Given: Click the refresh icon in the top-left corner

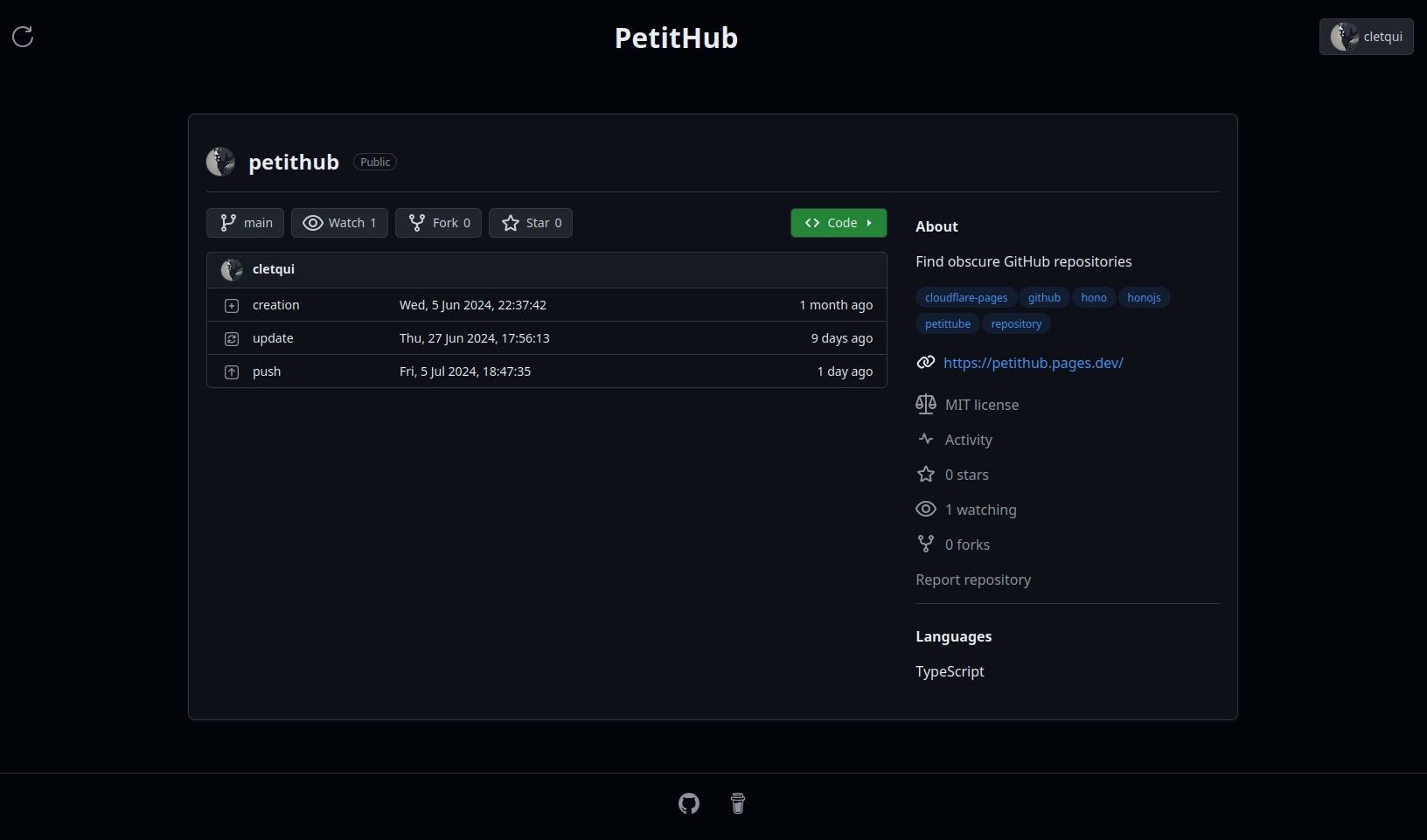Looking at the screenshot, I should click(x=22, y=36).
